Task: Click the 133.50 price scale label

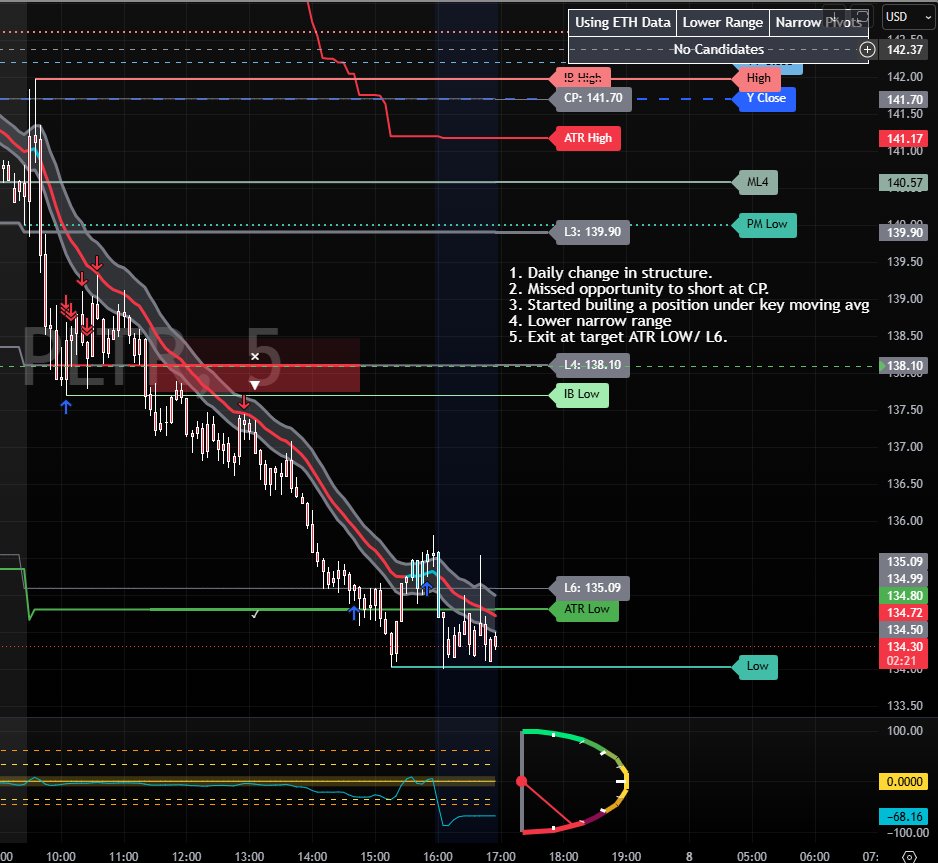Action: point(904,706)
